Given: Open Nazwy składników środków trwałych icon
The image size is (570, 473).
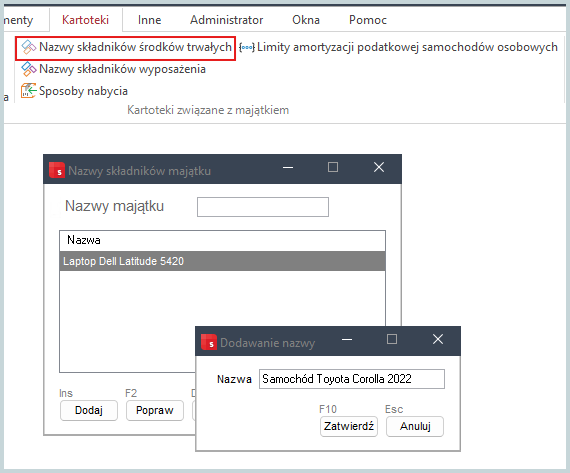Looking at the screenshot, I should pos(28,47).
